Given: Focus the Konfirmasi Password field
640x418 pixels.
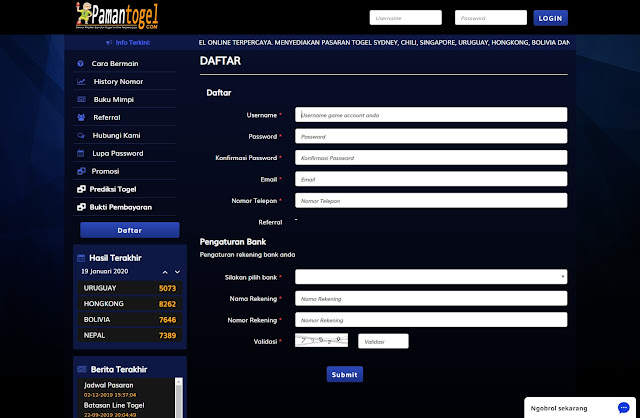Looking at the screenshot, I should coord(431,158).
